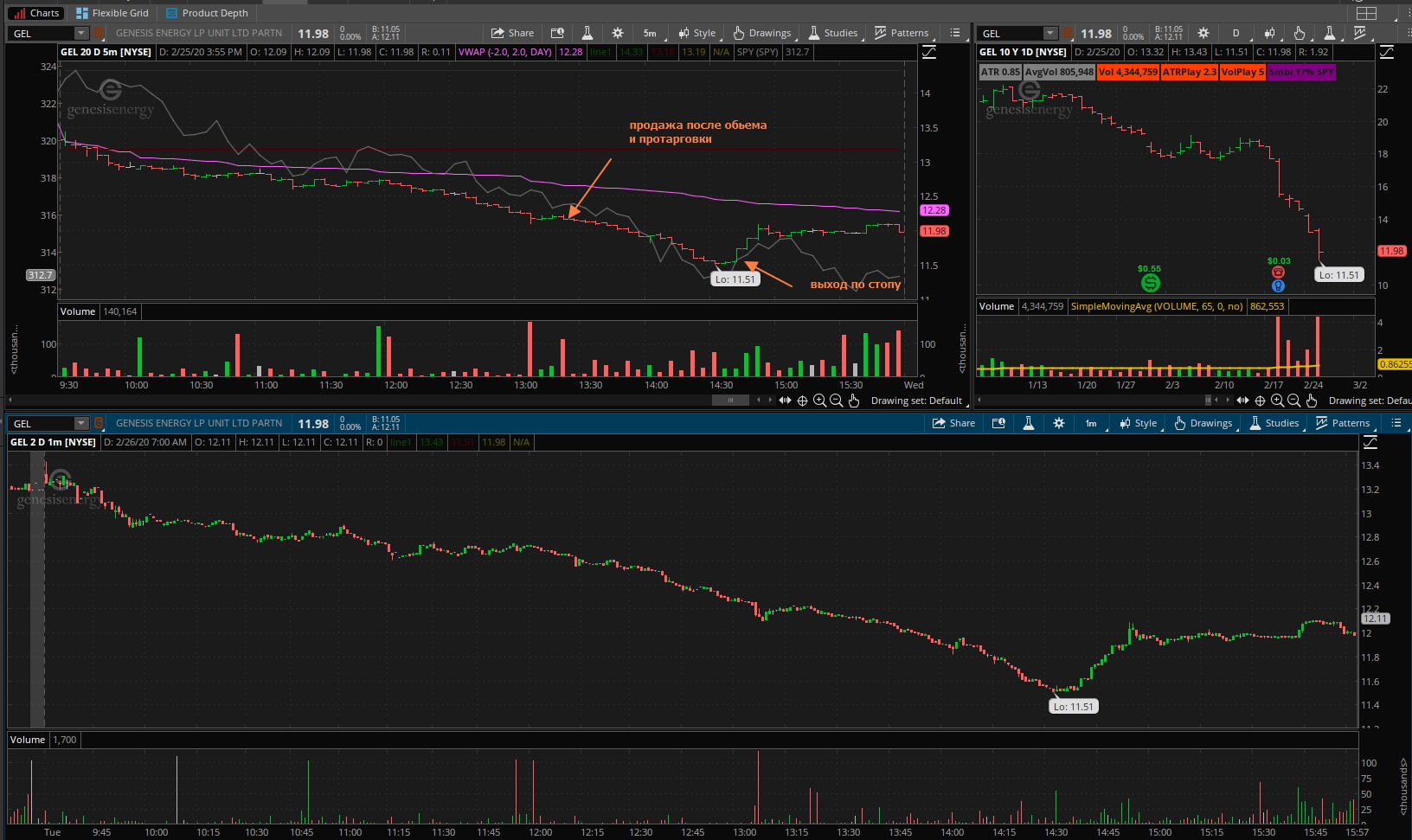Click the candlestick Style icon in daily chart
Viewport: 1412px width, 840px height.
point(1269,33)
